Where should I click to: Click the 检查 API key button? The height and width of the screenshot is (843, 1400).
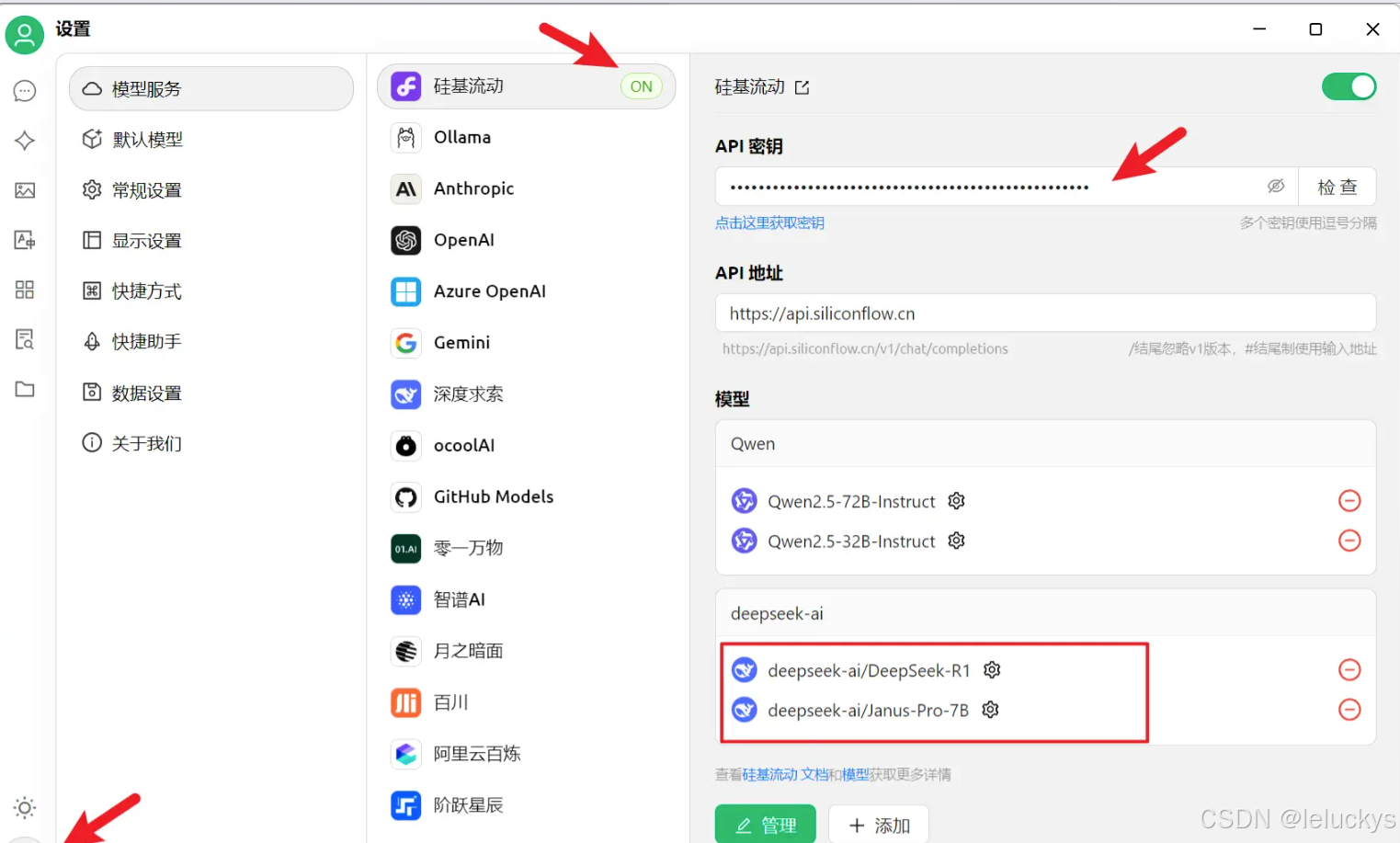coord(1337,187)
